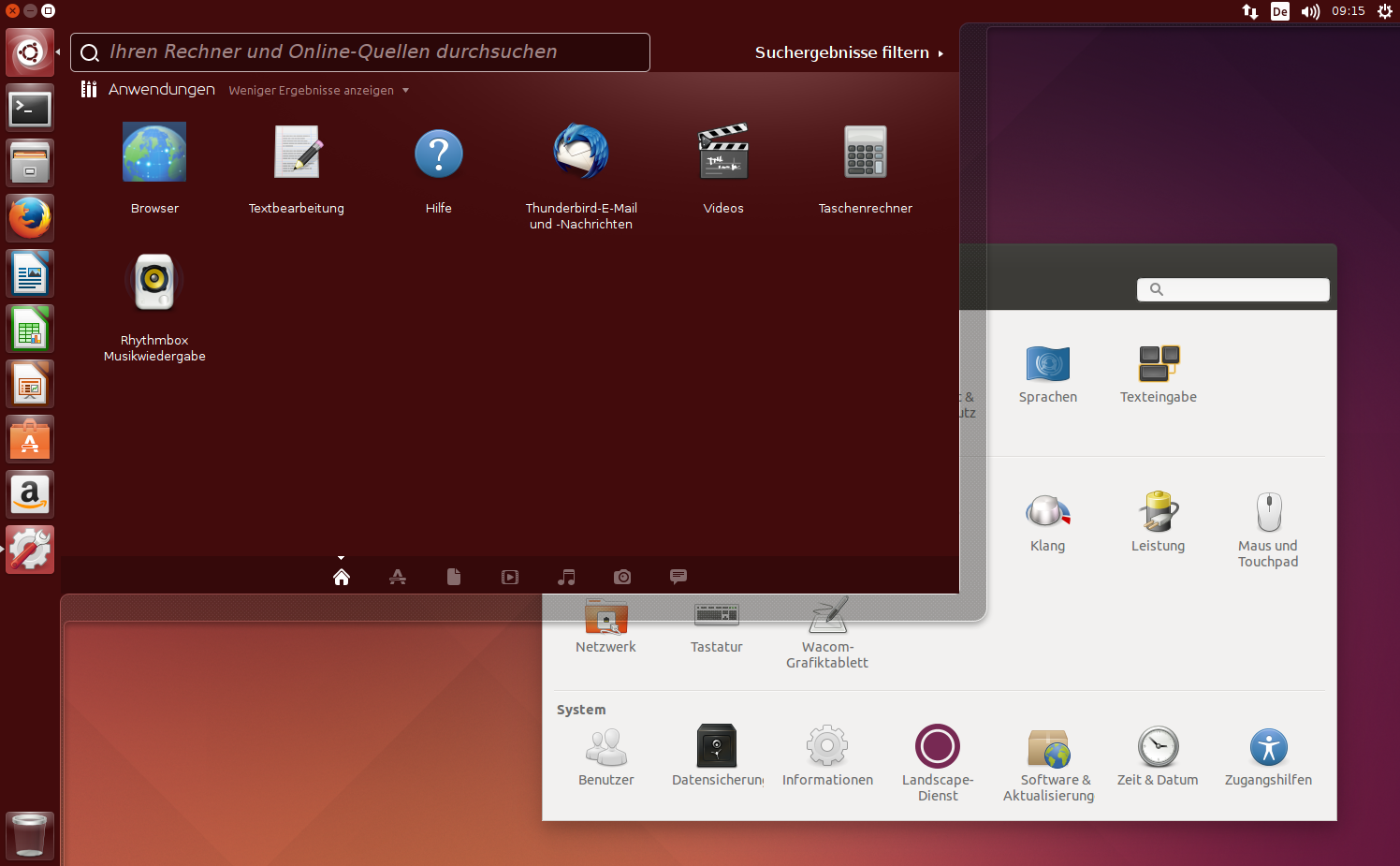The width and height of the screenshot is (1400, 866).
Task: Open Zugangshilfen accessibility settings
Action: pos(1268,756)
